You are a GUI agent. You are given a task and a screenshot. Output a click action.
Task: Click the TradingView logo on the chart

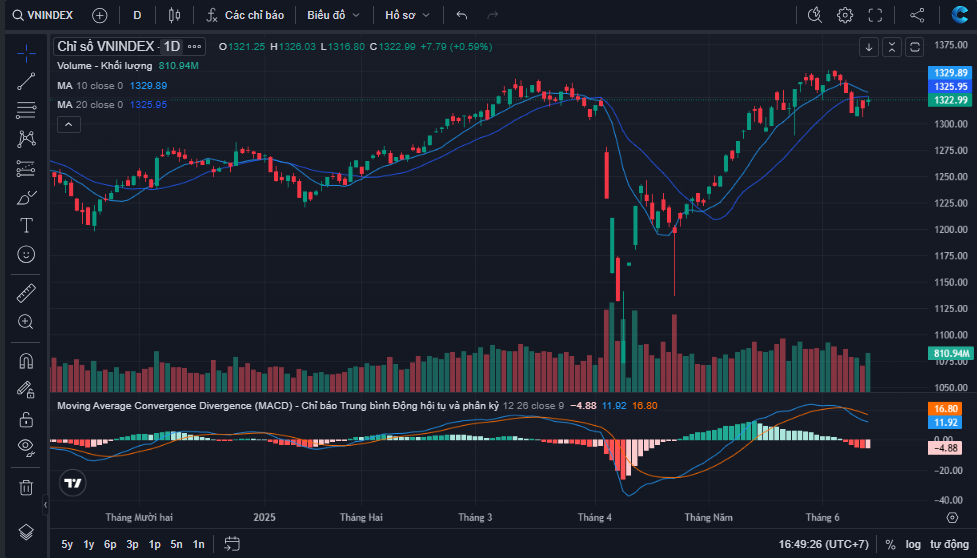point(73,483)
